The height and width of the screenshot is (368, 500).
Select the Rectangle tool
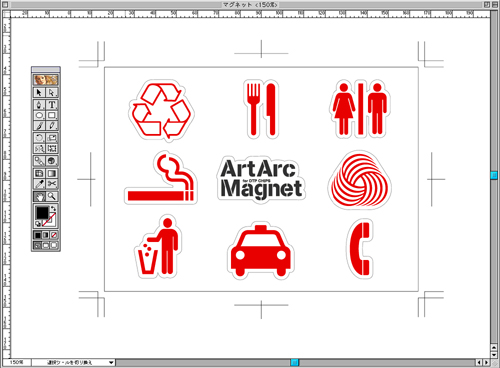(52, 115)
